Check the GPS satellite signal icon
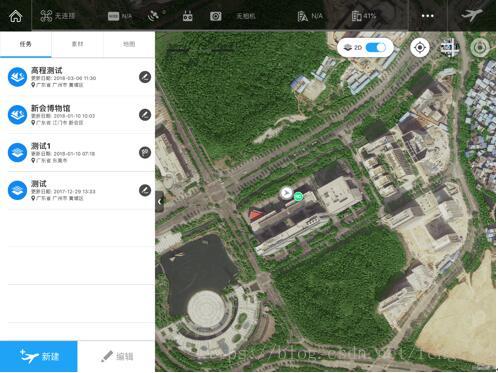 point(154,16)
